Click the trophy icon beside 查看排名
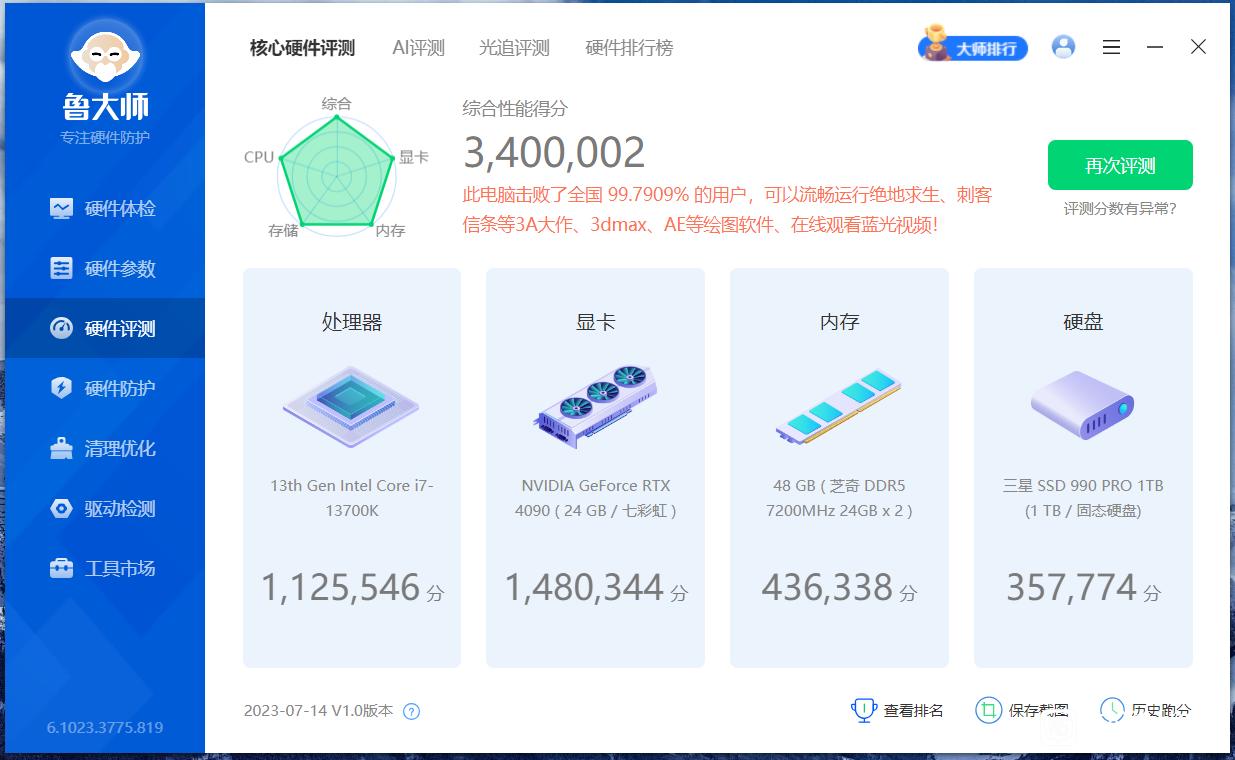 tap(863, 710)
